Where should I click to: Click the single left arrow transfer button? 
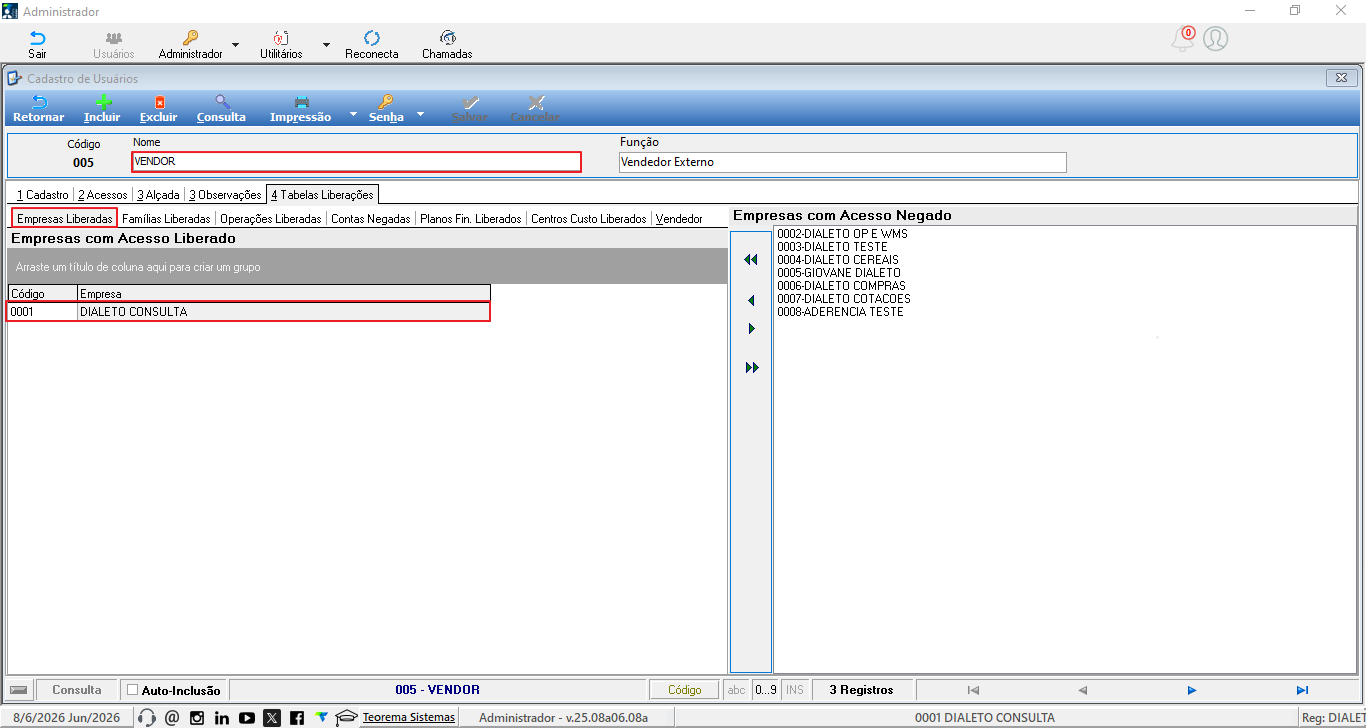tap(751, 301)
